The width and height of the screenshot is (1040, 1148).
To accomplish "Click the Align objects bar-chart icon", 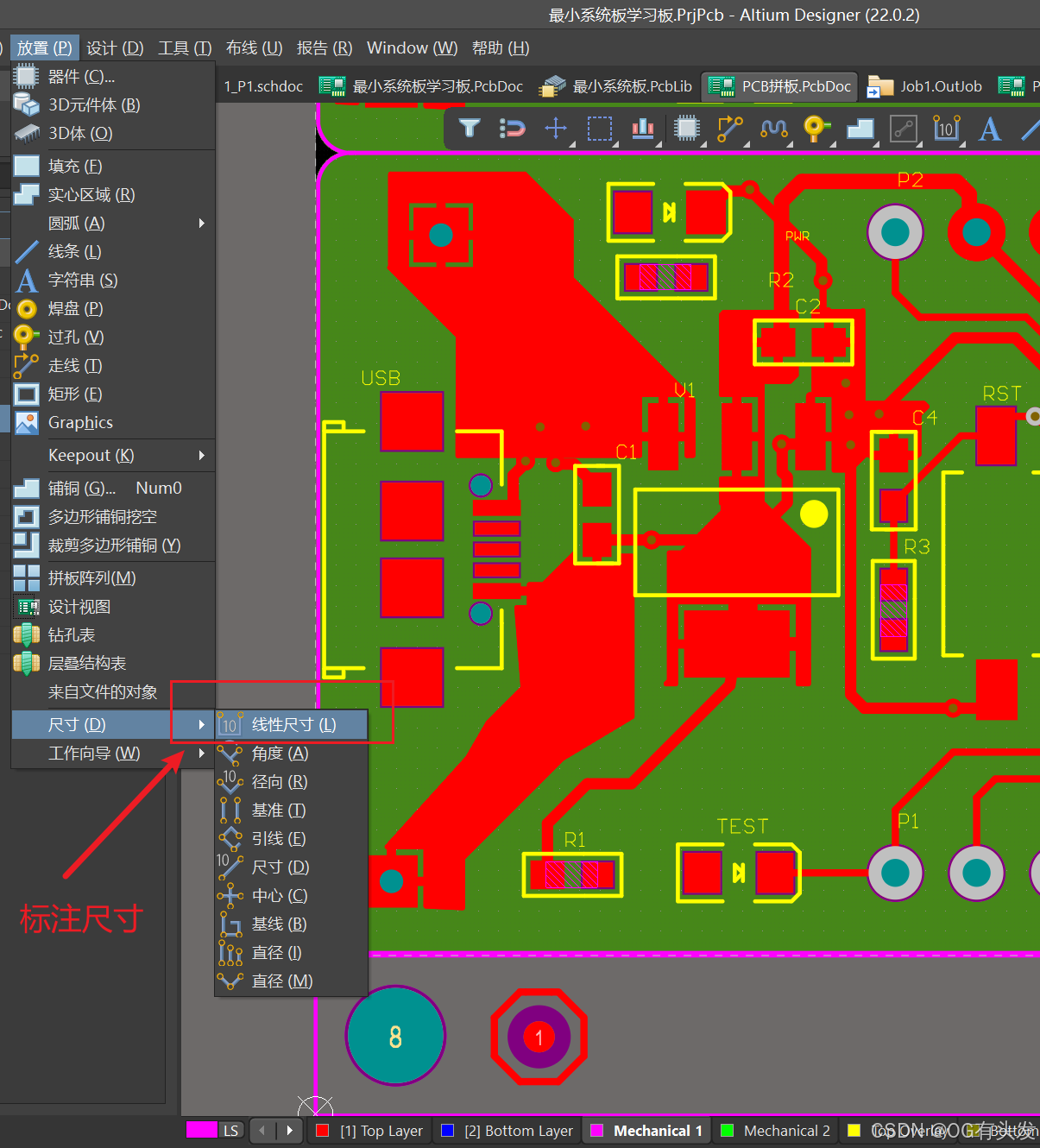I will [x=643, y=129].
